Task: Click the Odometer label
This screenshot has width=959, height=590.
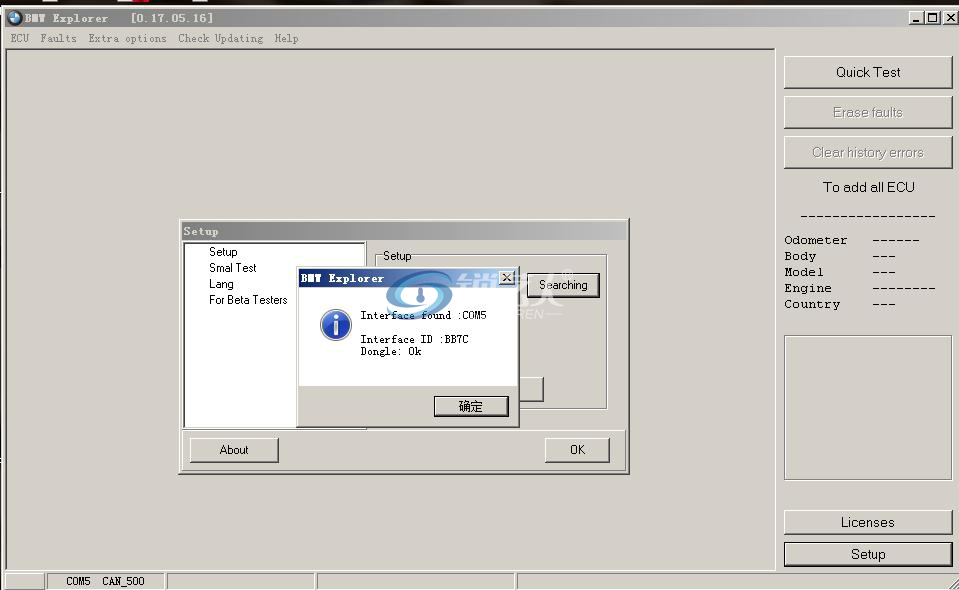Action: click(815, 240)
